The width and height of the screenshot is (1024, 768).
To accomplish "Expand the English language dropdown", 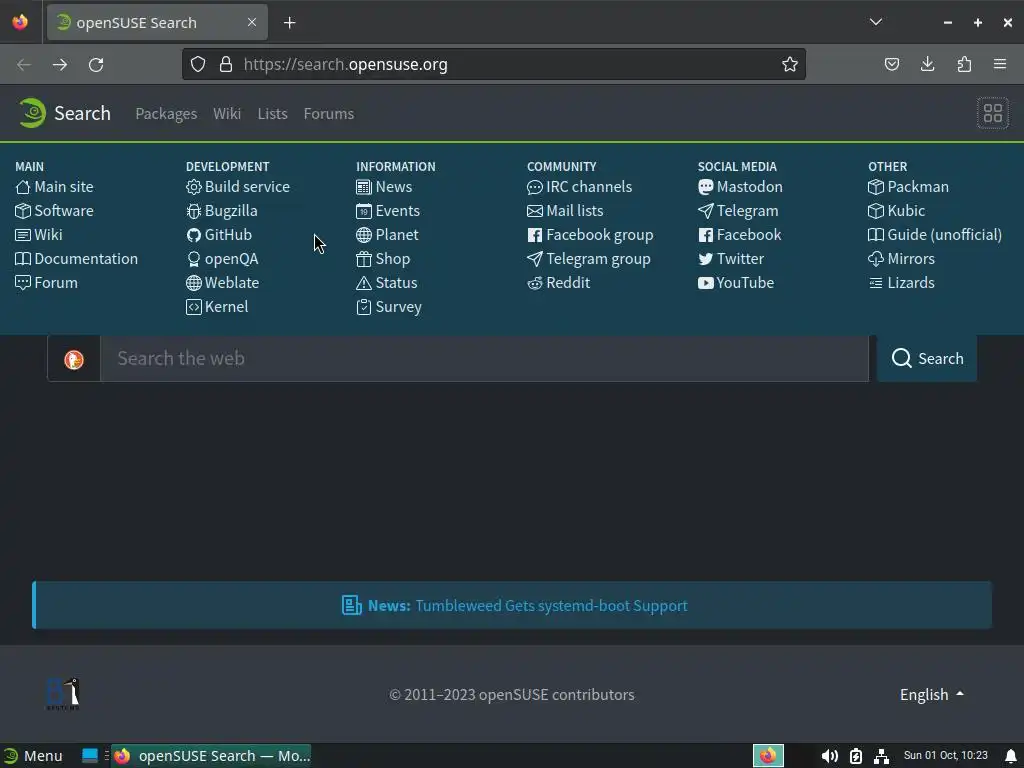I will [931, 695].
